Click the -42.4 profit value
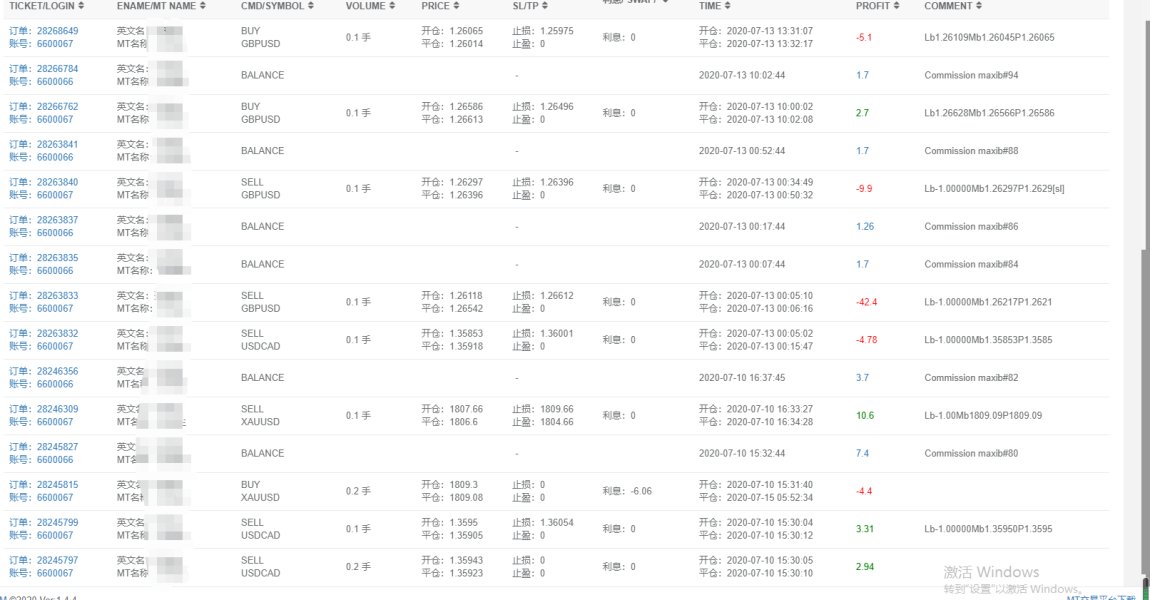The width and height of the screenshot is (1150, 600). pyautogui.click(x=866, y=302)
